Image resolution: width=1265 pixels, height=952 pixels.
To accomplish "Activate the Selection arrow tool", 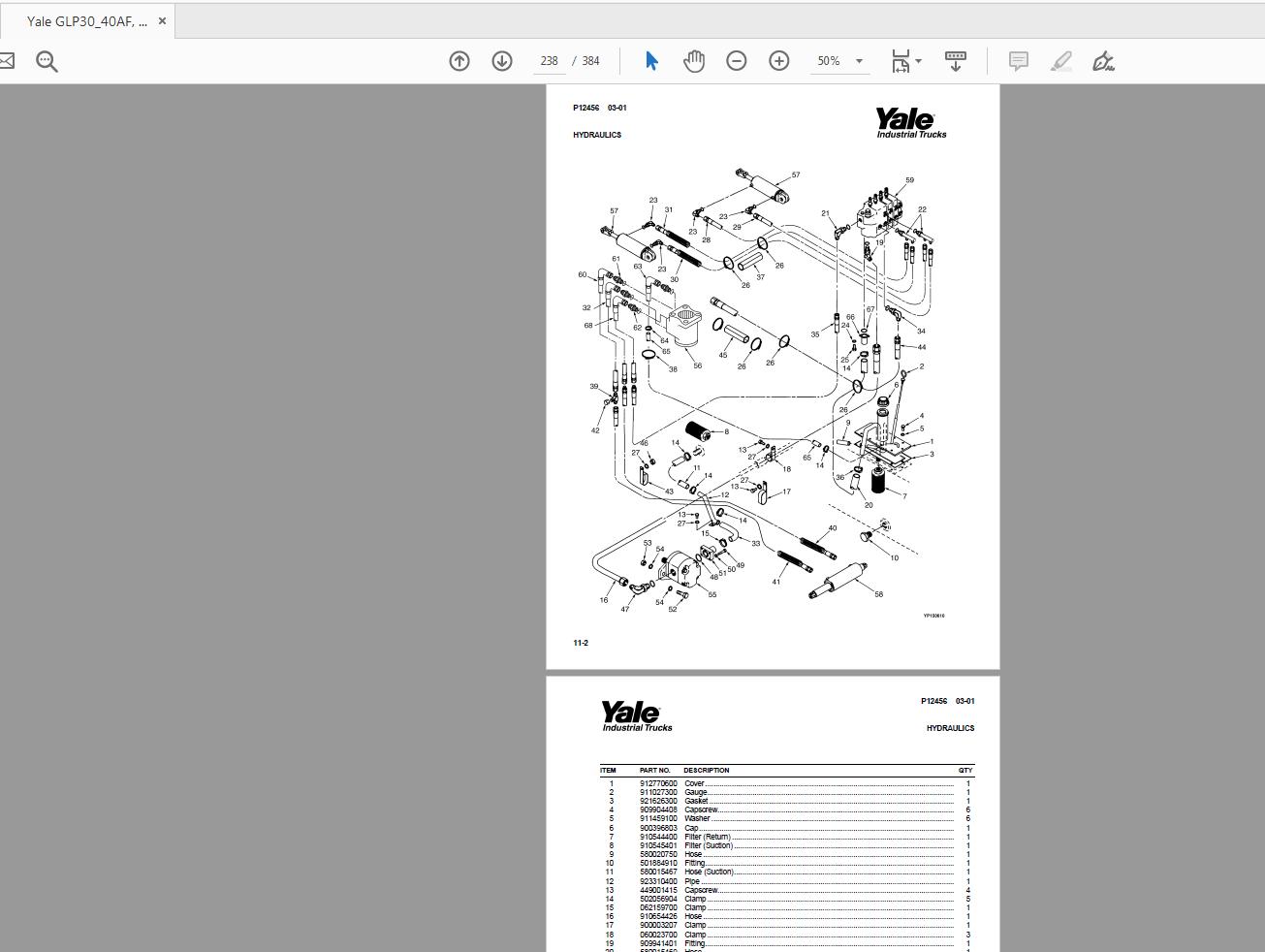I will coord(651,60).
